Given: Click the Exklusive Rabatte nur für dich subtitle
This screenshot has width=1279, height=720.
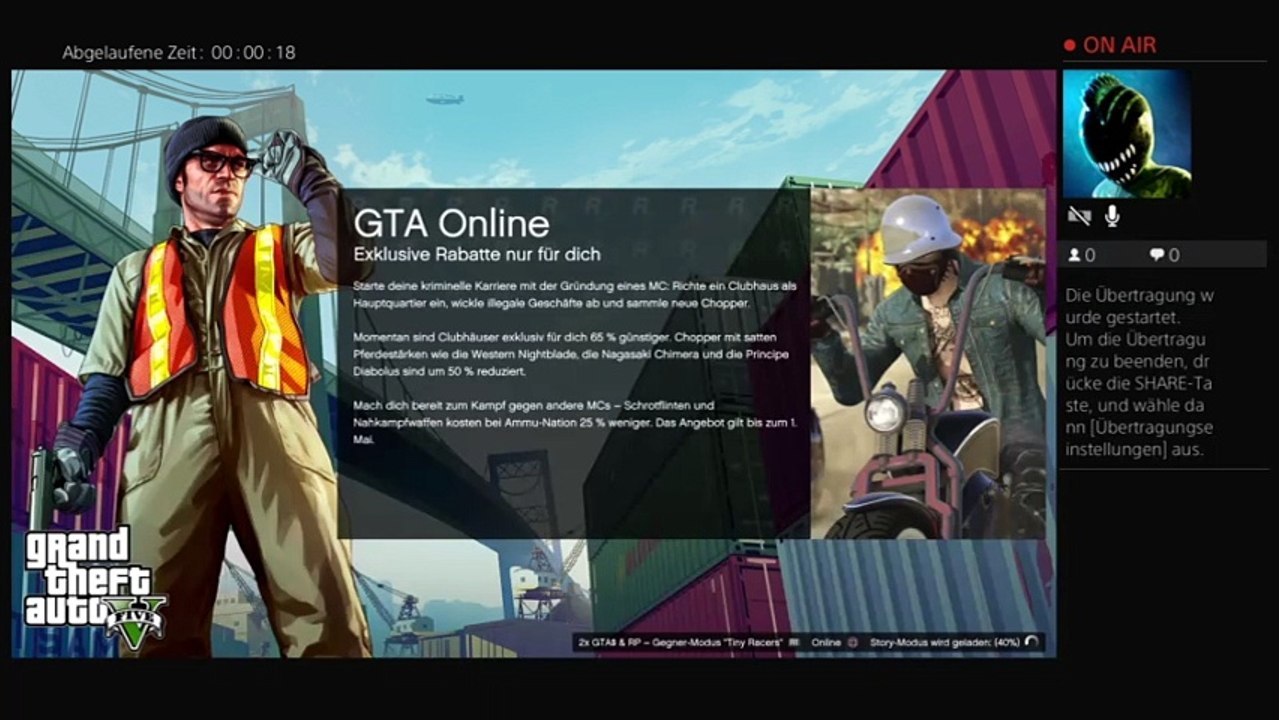Looking at the screenshot, I should coord(477,254).
